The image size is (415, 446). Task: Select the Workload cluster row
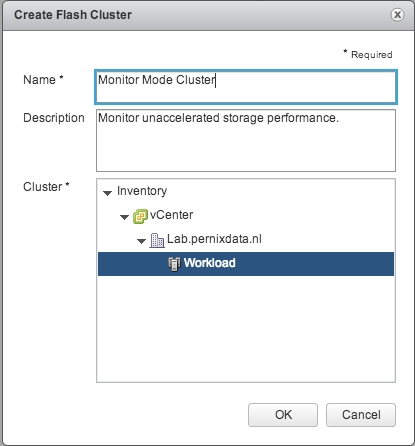coord(246,264)
